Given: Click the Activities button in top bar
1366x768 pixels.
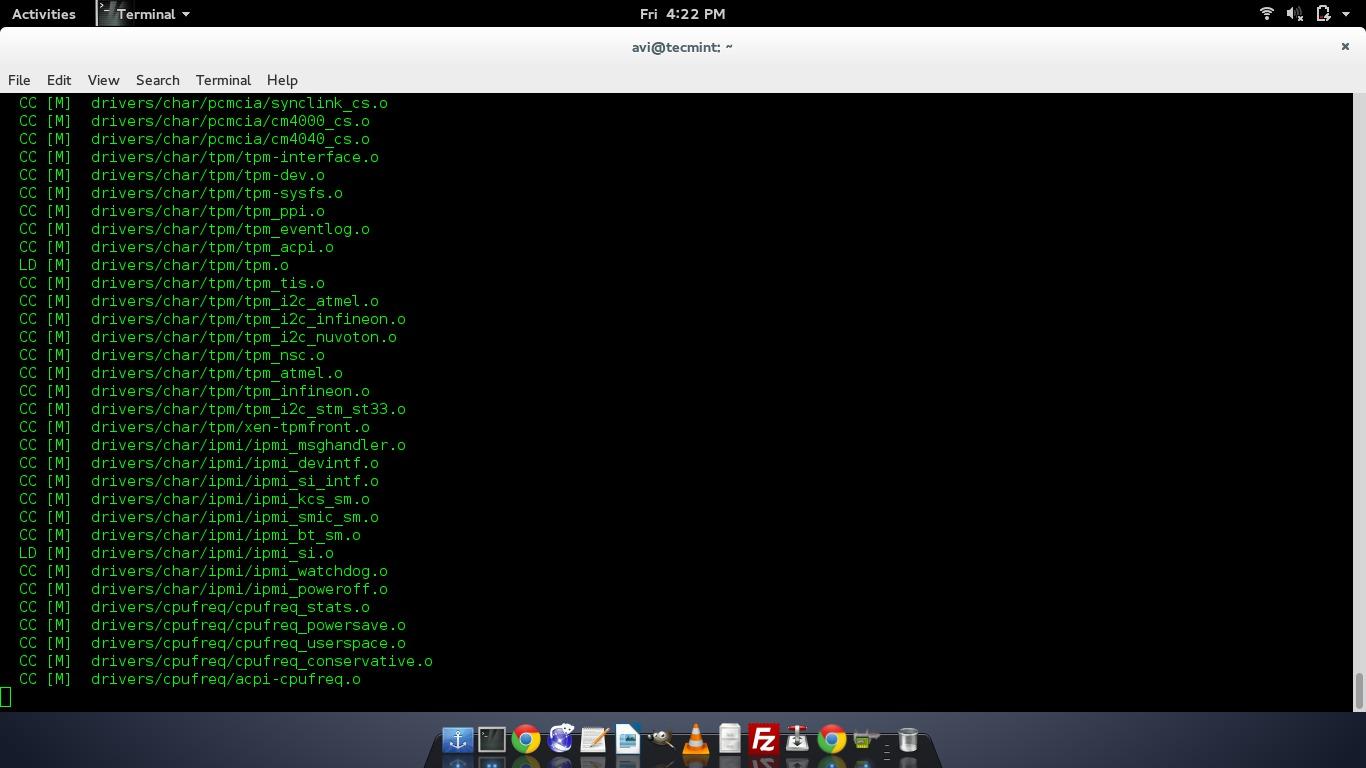Looking at the screenshot, I should point(43,14).
